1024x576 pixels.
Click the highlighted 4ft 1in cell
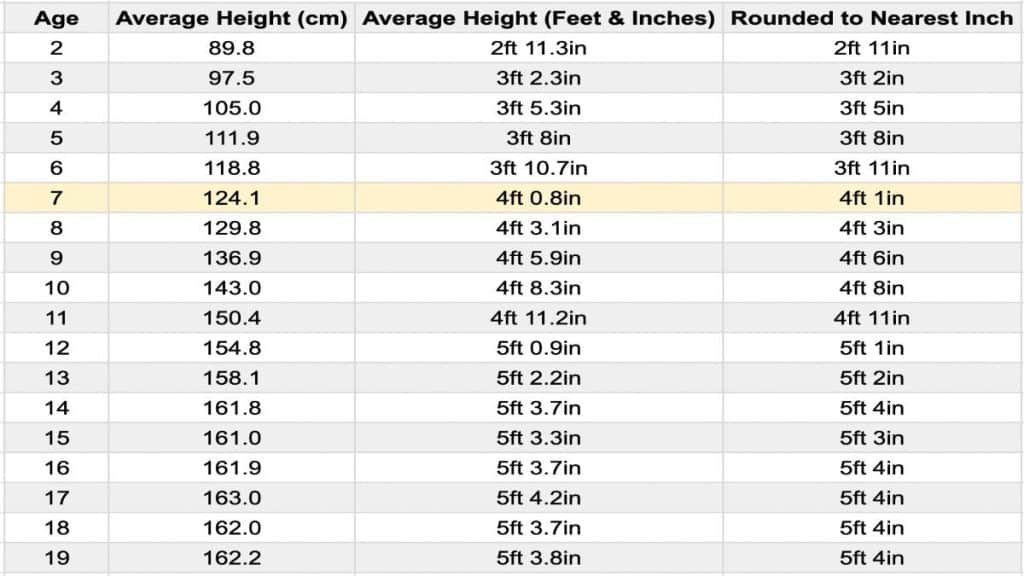click(871, 198)
